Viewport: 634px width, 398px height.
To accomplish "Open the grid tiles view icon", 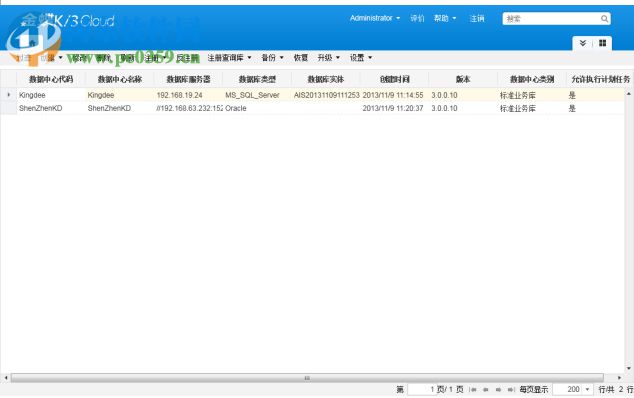I will 602,43.
